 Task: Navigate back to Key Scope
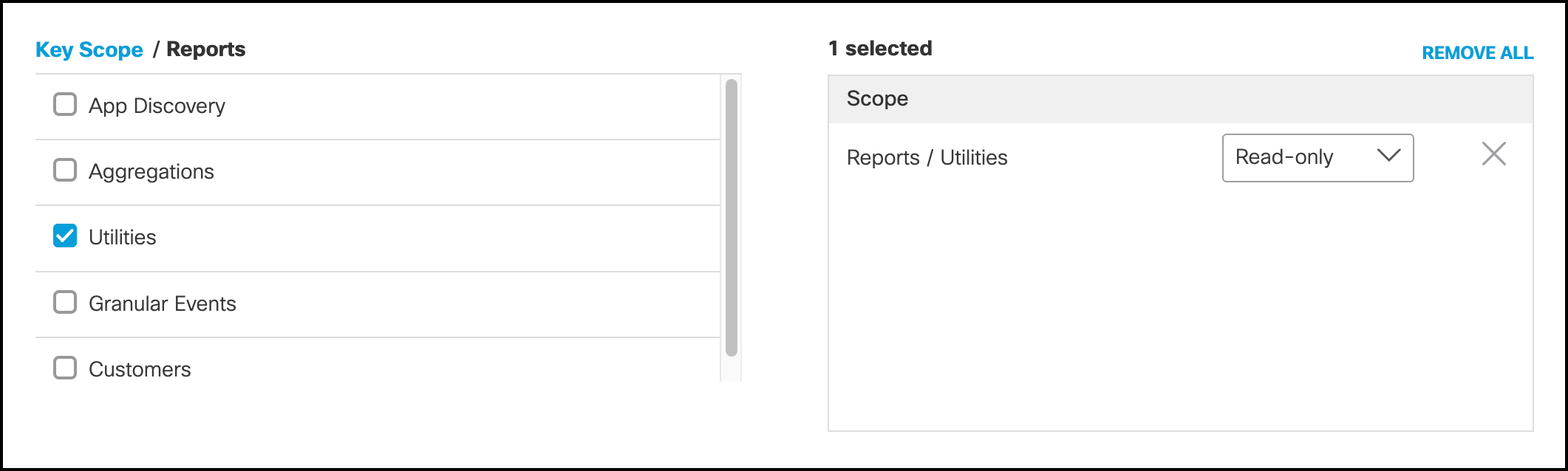(89, 49)
